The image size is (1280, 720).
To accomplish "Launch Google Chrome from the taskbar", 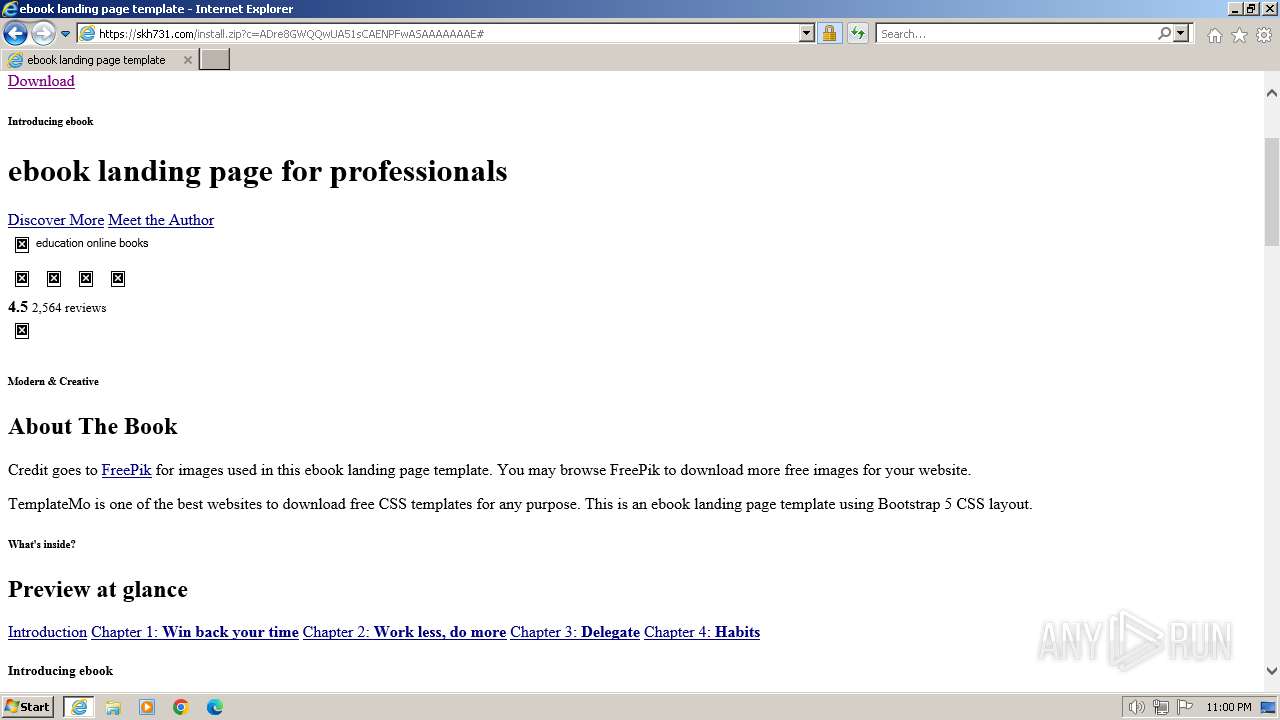I will (x=181, y=707).
